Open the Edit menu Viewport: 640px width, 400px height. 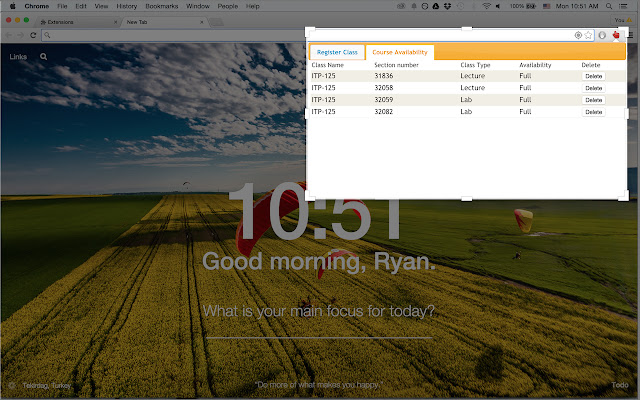pyautogui.click(x=81, y=6)
